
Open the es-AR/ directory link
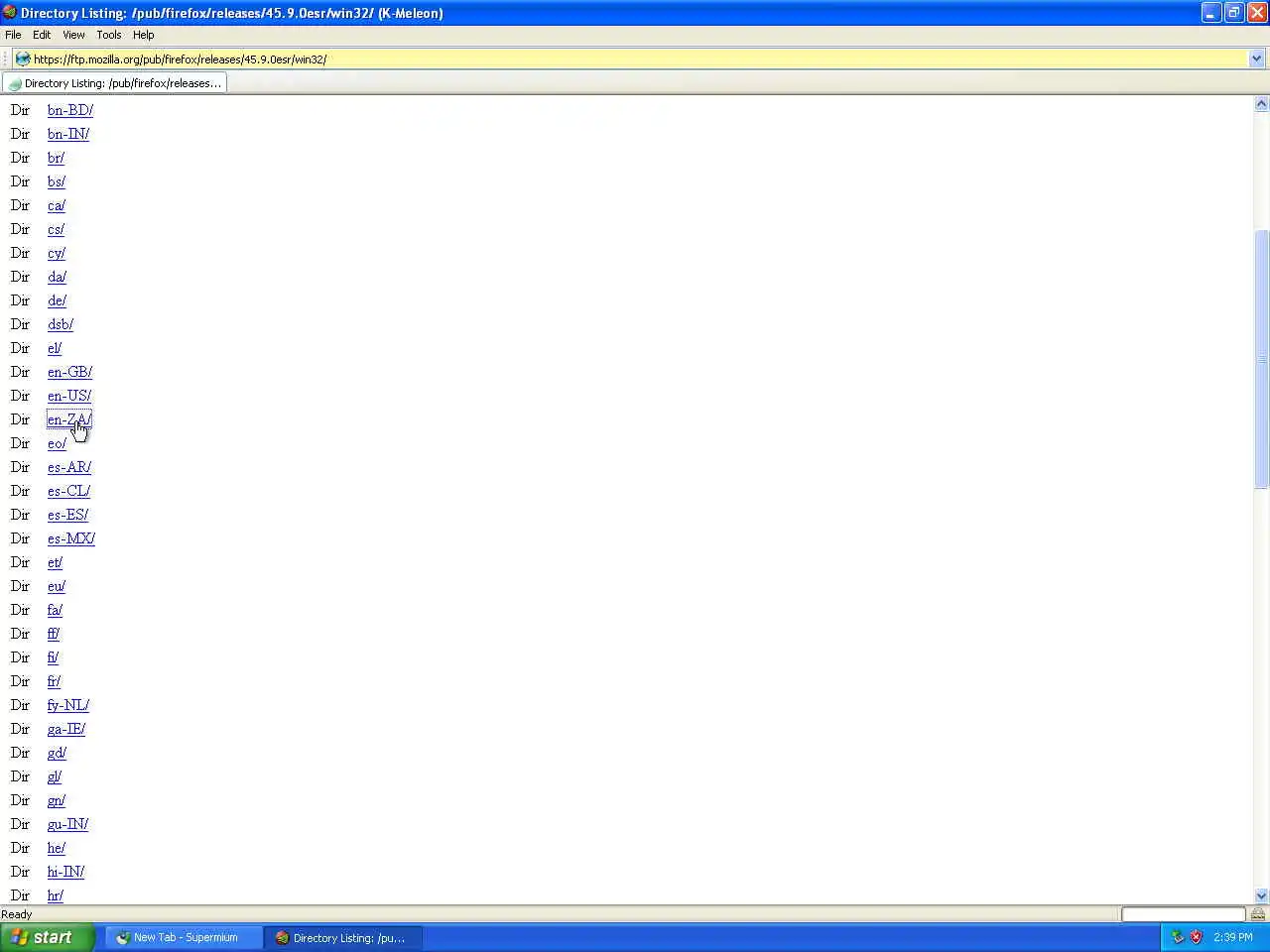coord(69,467)
